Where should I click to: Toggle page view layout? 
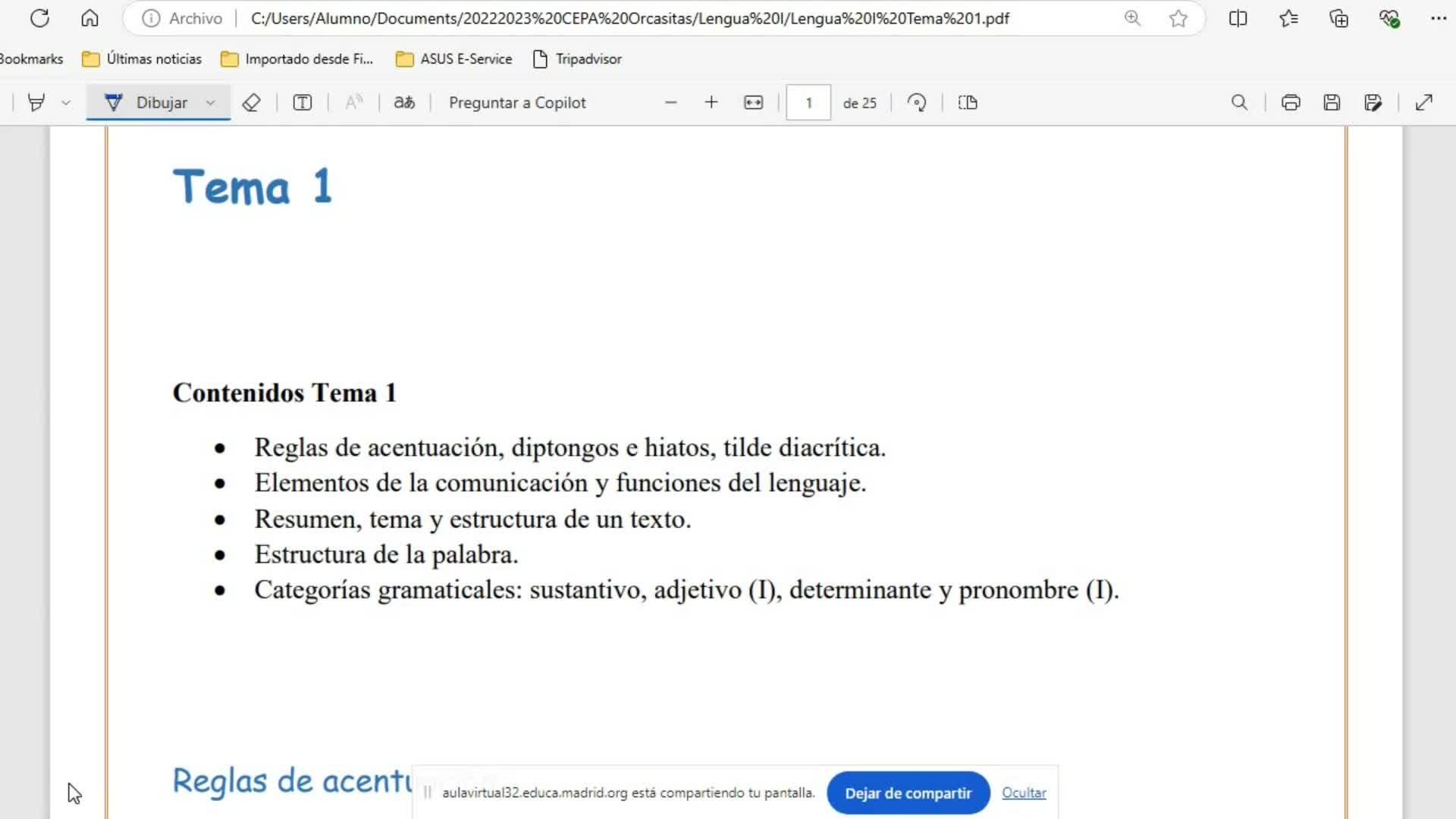[x=968, y=102]
